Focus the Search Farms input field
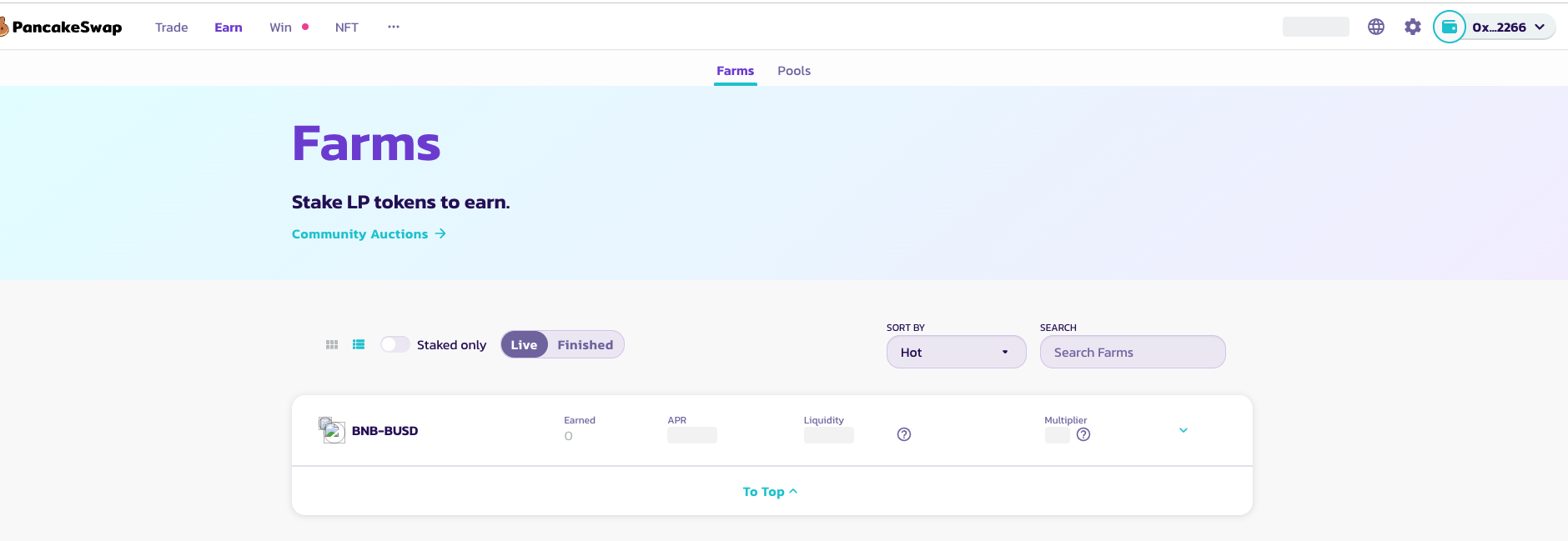 1133,352
